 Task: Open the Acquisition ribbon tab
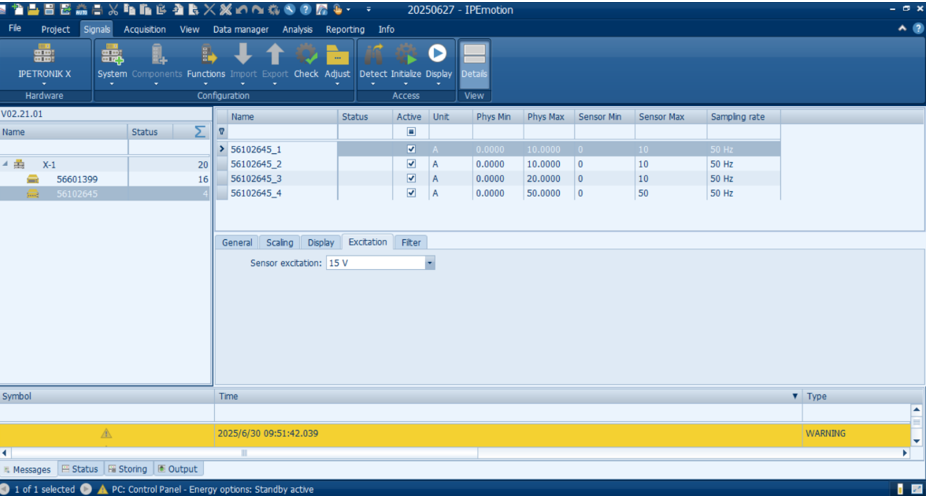(x=144, y=29)
